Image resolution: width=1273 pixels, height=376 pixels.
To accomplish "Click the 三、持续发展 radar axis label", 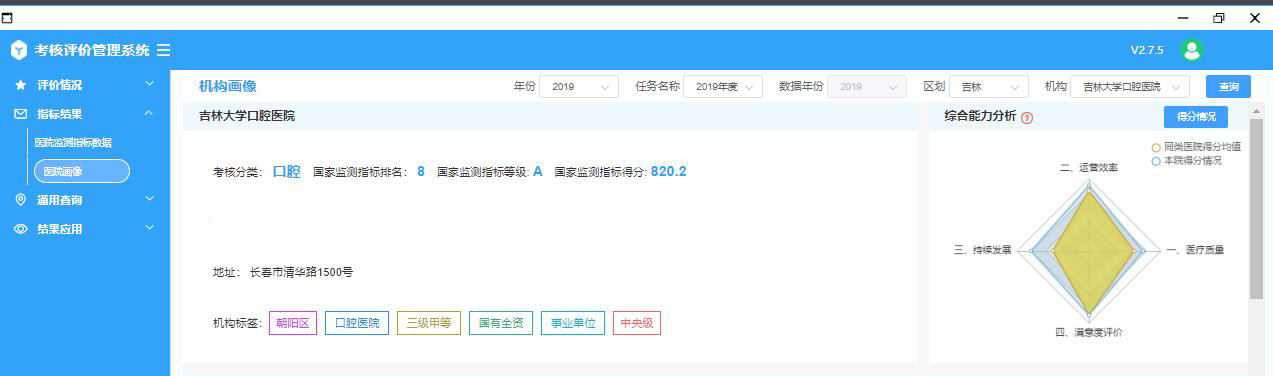I will coord(983,250).
